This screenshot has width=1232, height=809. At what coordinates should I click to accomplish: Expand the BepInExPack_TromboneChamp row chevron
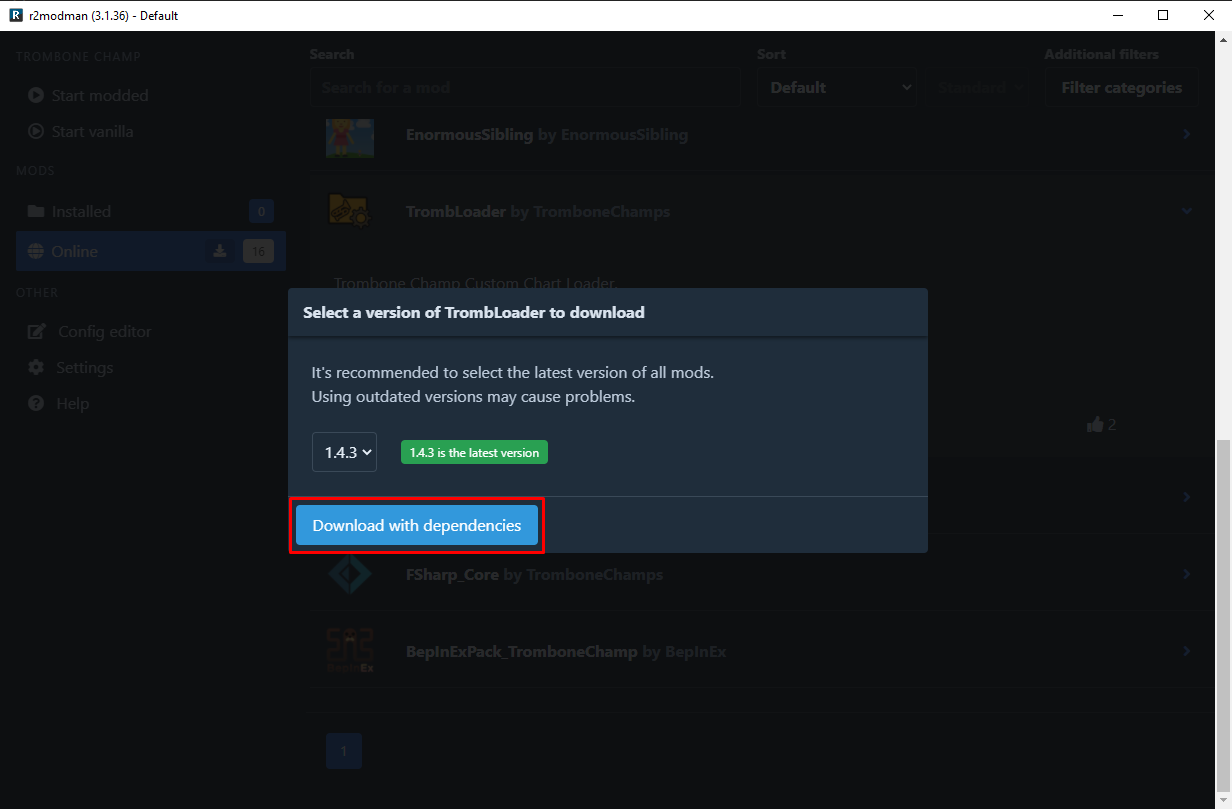[1187, 651]
